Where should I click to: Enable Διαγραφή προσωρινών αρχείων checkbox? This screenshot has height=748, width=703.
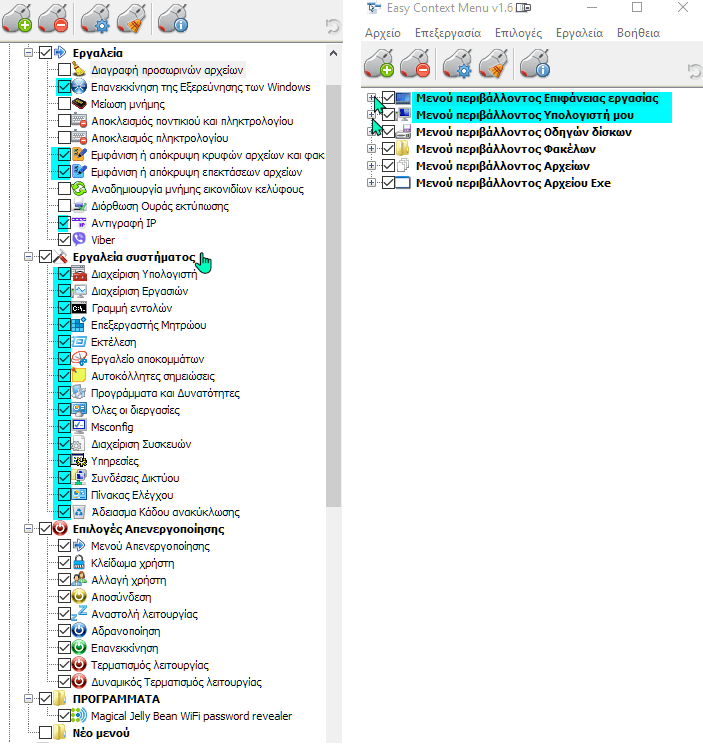[64, 70]
